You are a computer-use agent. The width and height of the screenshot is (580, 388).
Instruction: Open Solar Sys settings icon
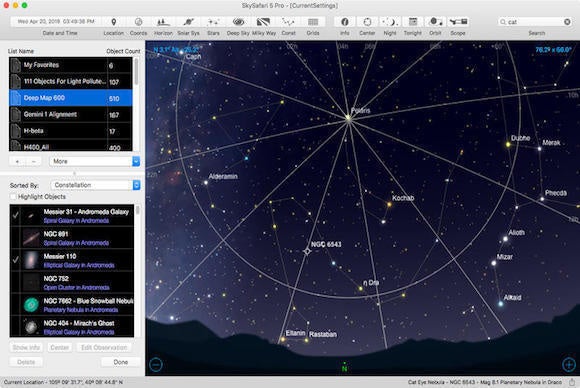188,22
